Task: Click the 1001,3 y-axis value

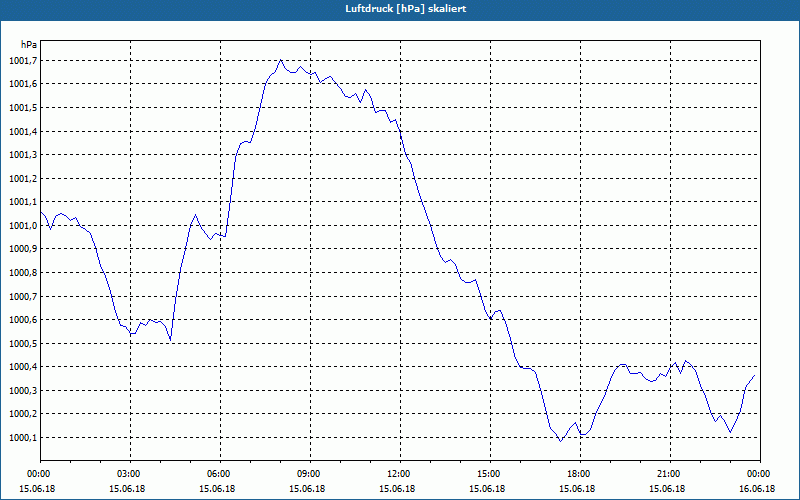Action: [23, 155]
